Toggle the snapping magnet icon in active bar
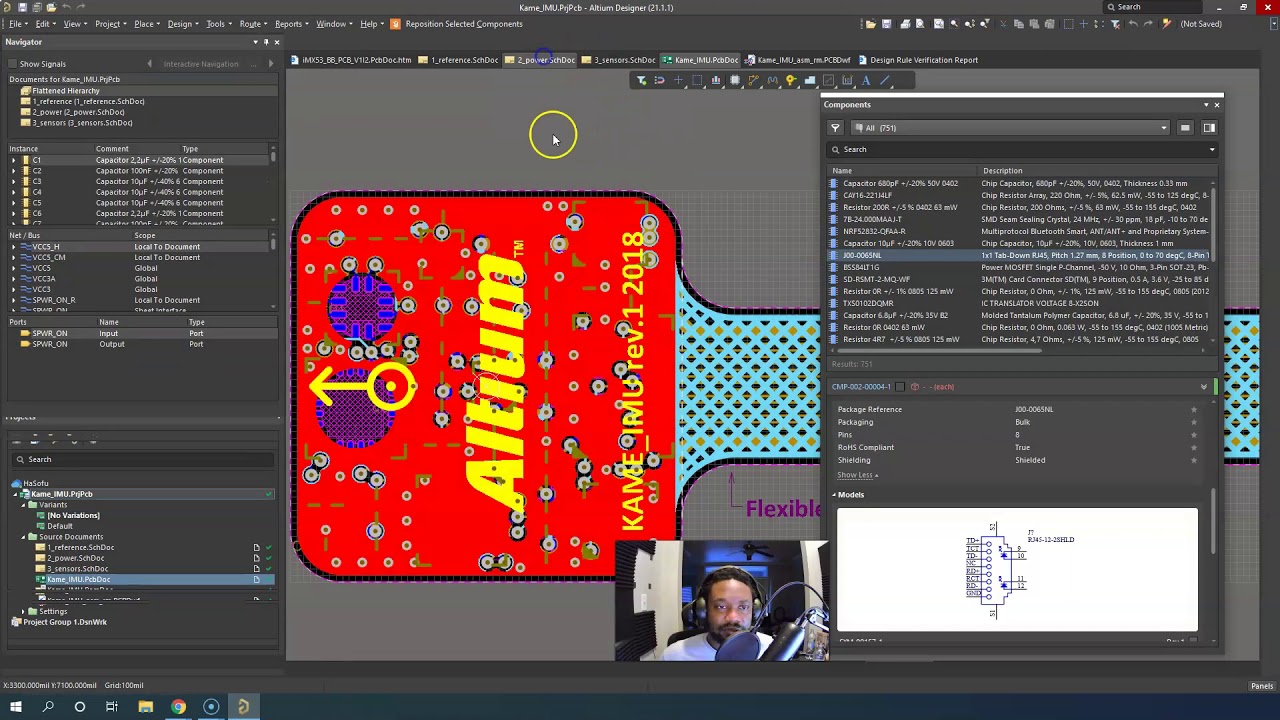1280x720 pixels. pyautogui.click(x=659, y=80)
